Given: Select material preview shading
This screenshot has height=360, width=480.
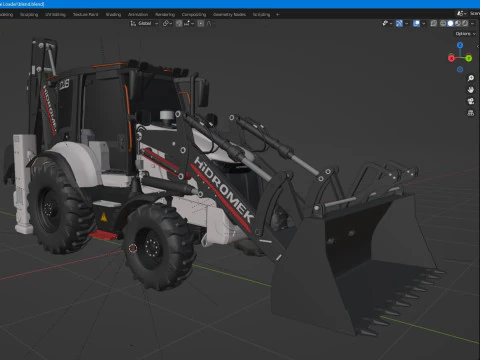Looking at the screenshot, I should 458,23.
